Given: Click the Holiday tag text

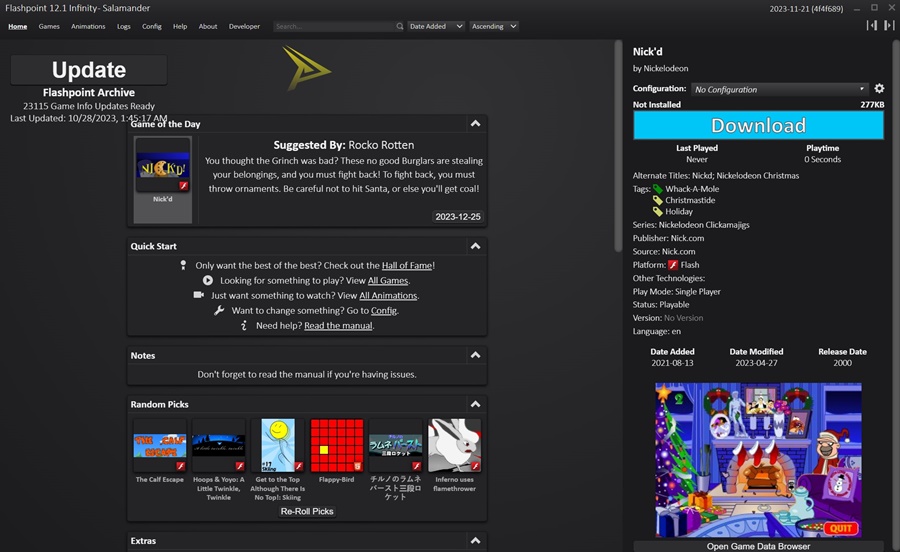Looking at the screenshot, I should (678, 212).
